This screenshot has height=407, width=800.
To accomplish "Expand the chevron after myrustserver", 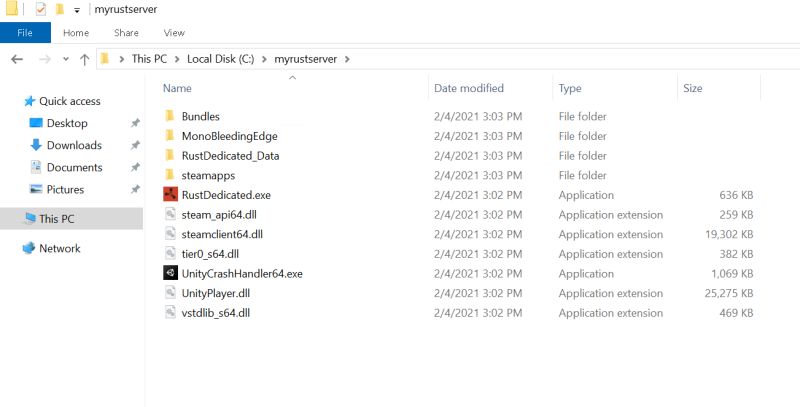I will point(347,59).
